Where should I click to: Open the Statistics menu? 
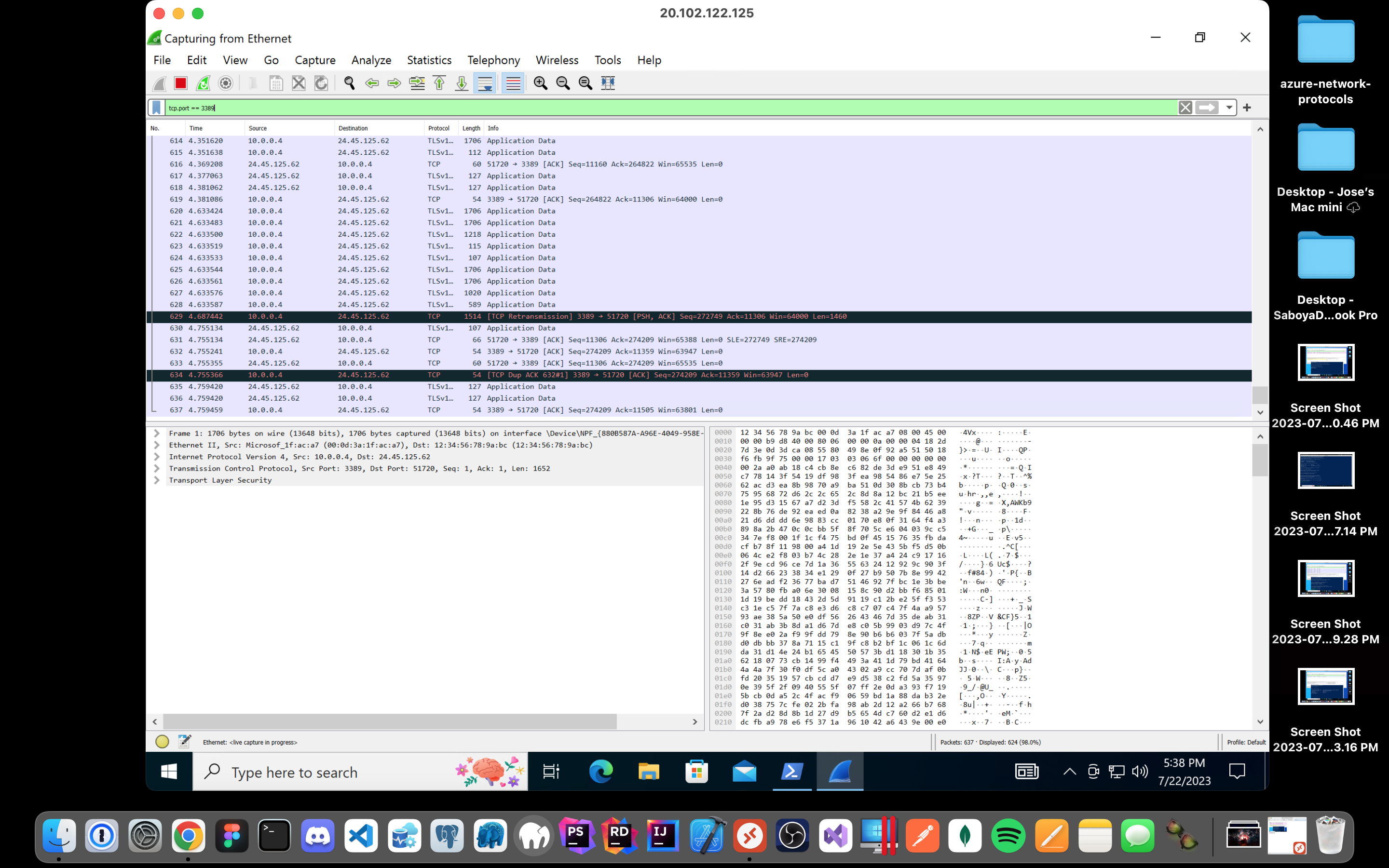point(429,60)
